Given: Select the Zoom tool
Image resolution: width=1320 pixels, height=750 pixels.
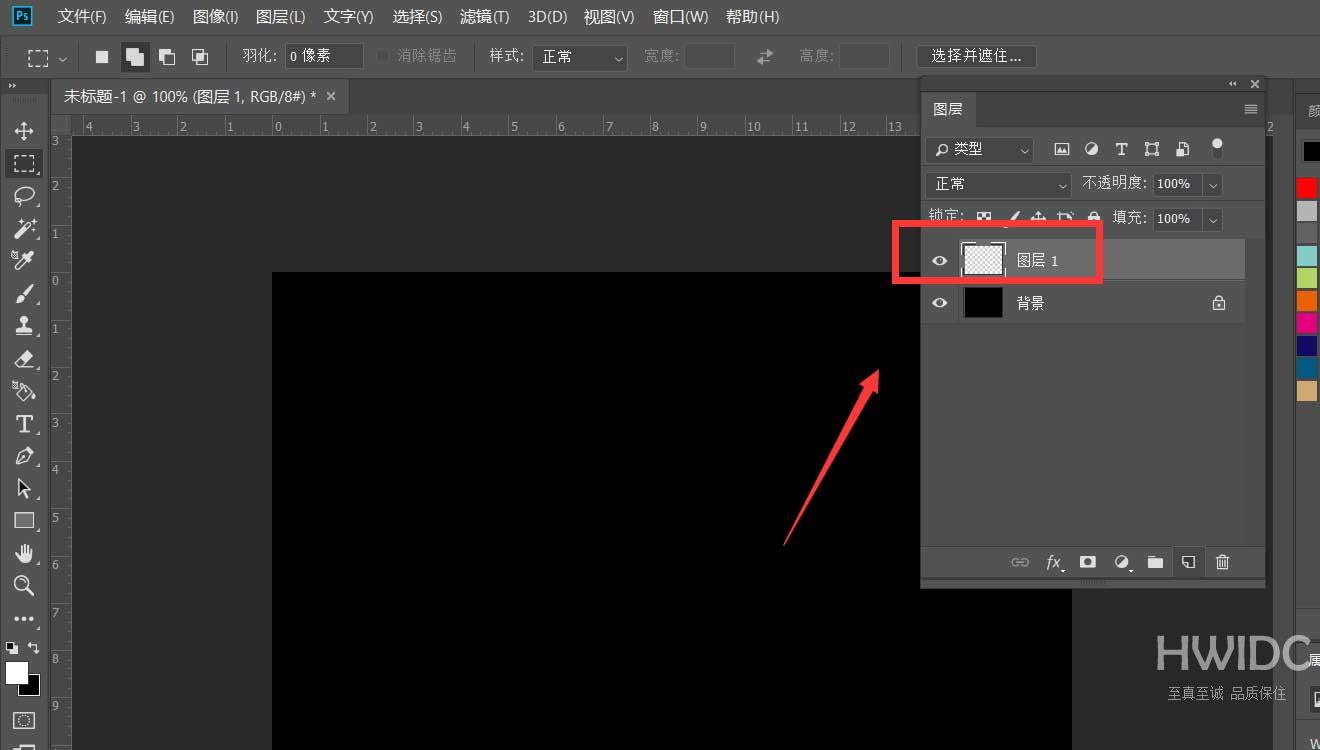Looking at the screenshot, I should point(24,586).
